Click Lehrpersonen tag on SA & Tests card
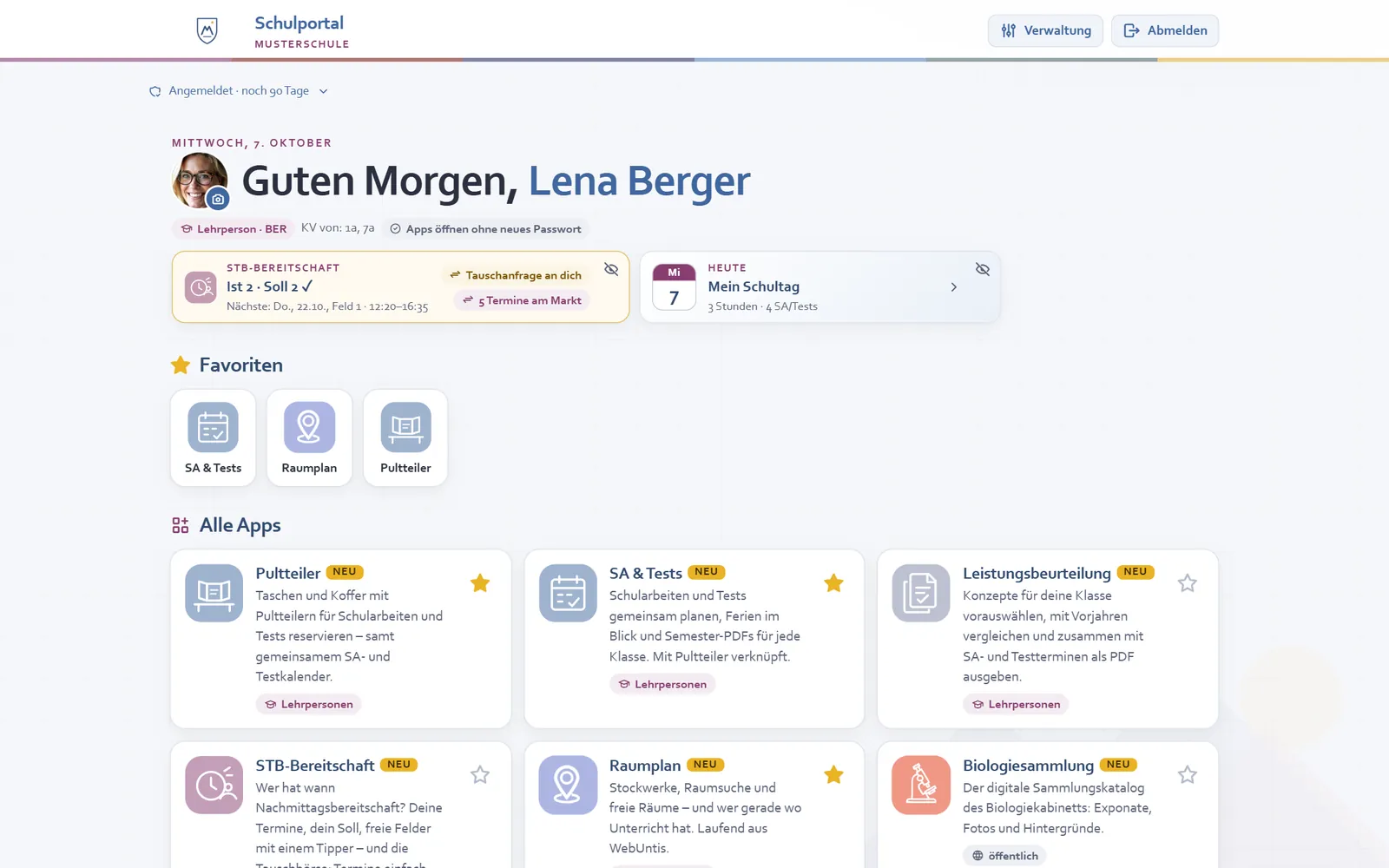 pos(662,684)
